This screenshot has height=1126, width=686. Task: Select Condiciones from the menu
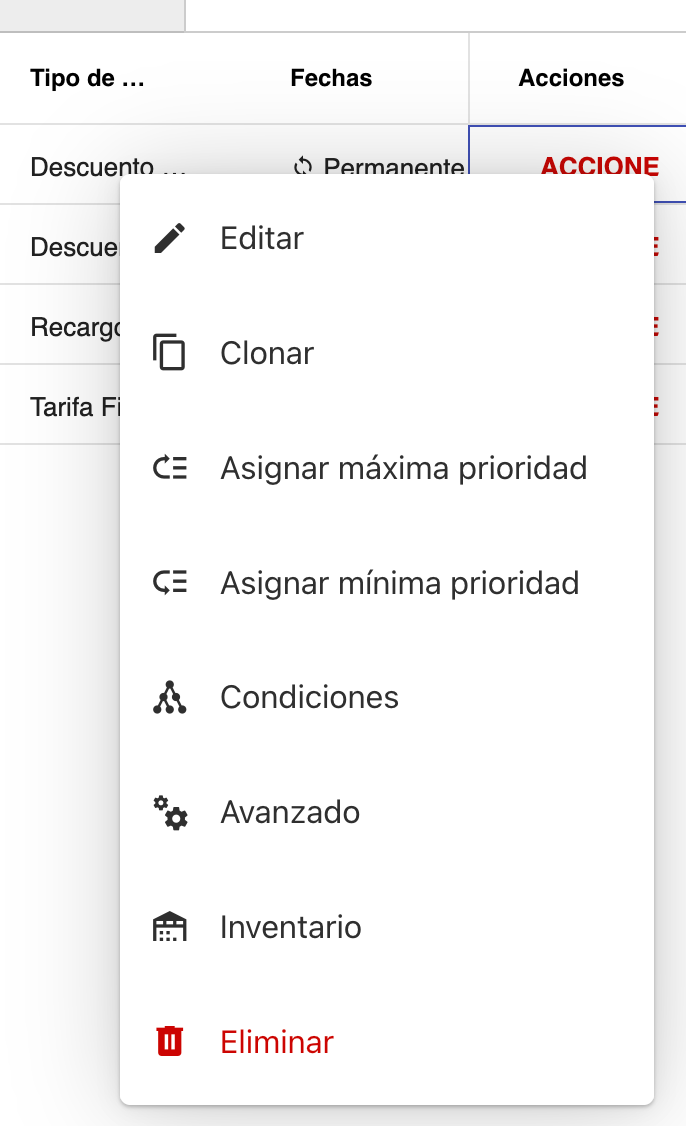308,697
